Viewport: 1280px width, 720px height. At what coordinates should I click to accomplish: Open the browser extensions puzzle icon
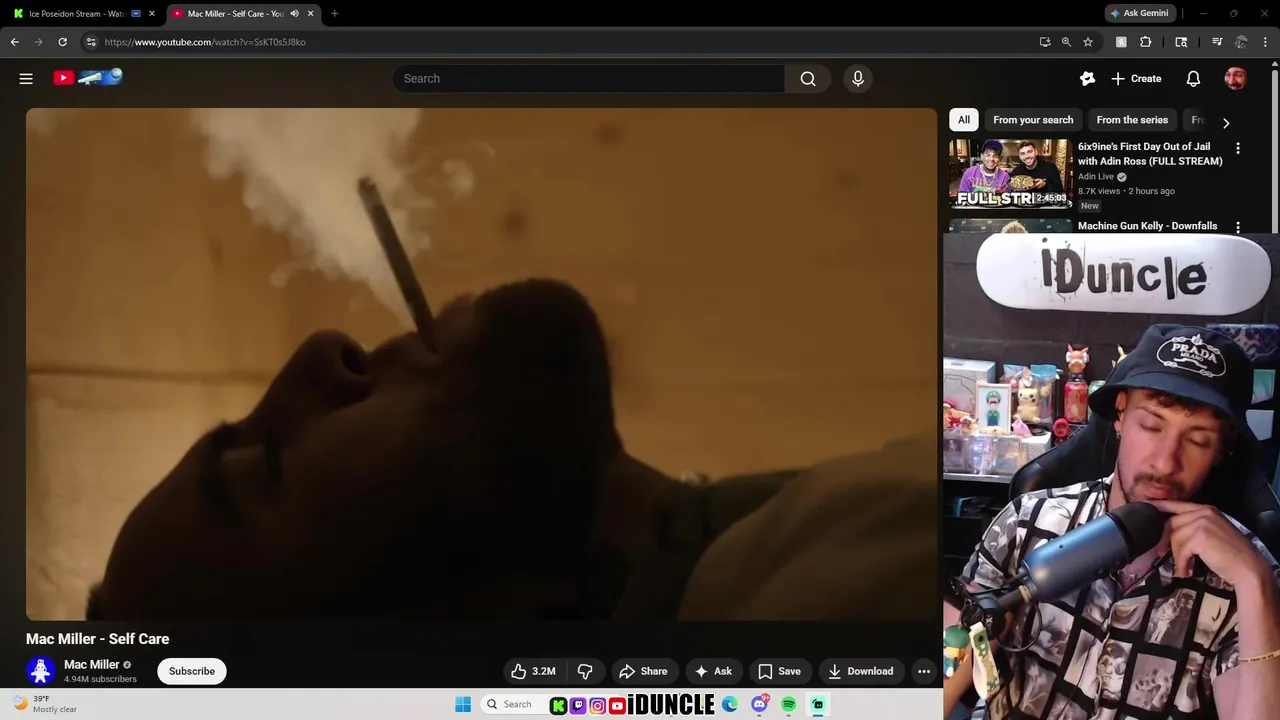(1146, 42)
